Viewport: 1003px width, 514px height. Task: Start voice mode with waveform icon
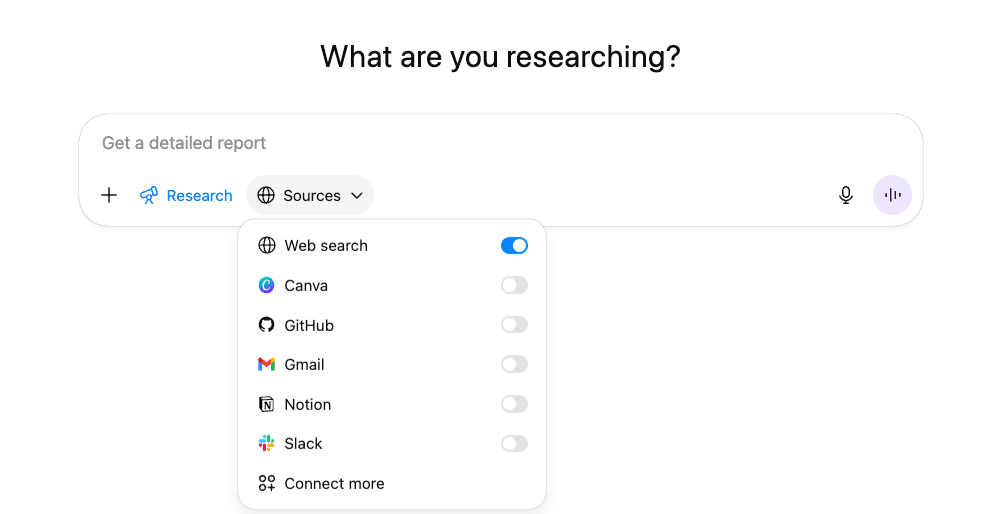892,195
